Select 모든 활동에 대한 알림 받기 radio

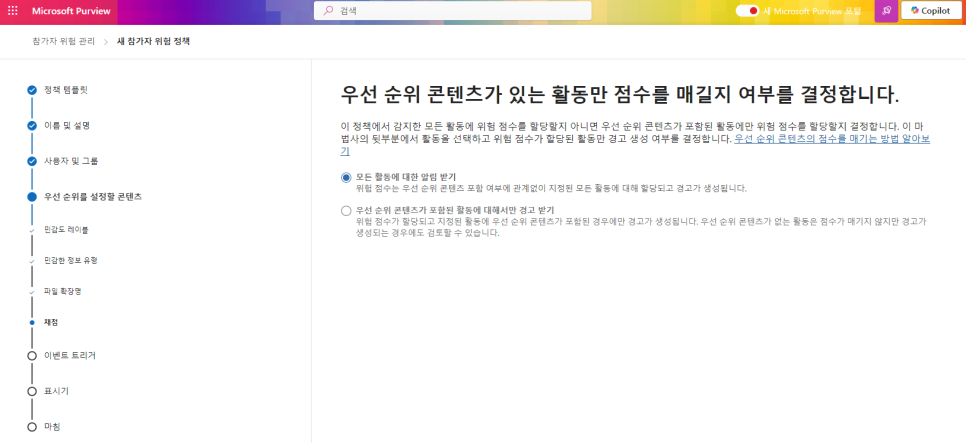(x=346, y=177)
